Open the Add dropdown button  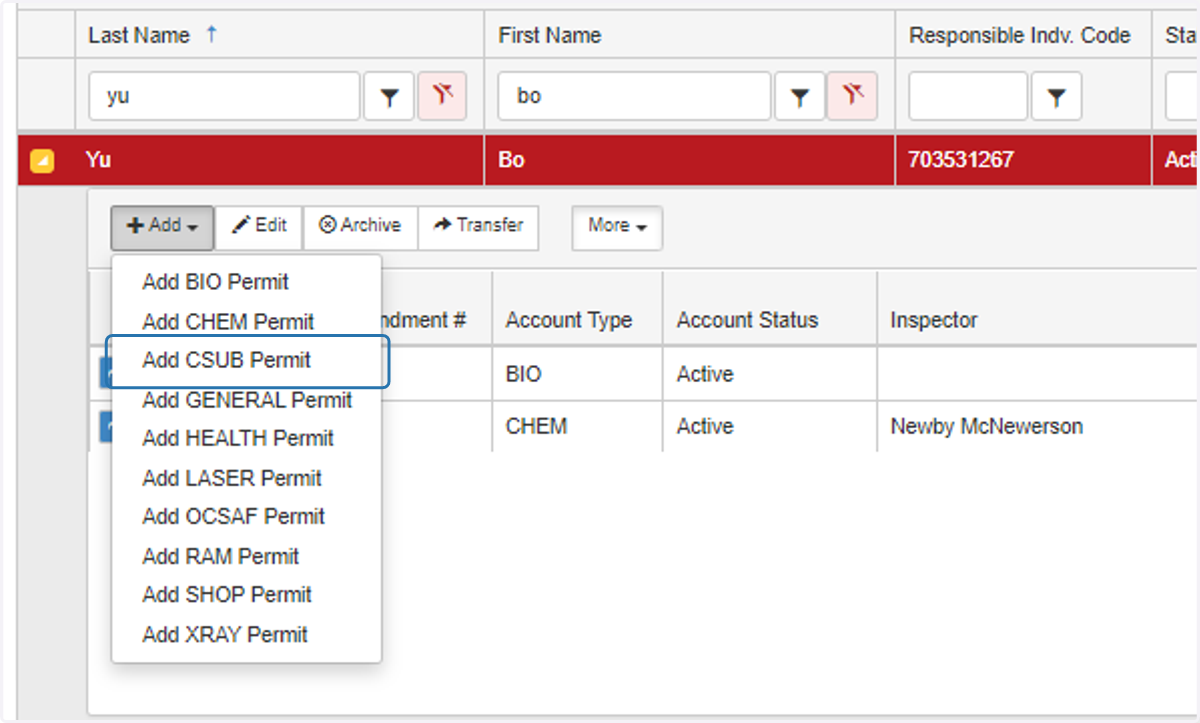coord(162,227)
